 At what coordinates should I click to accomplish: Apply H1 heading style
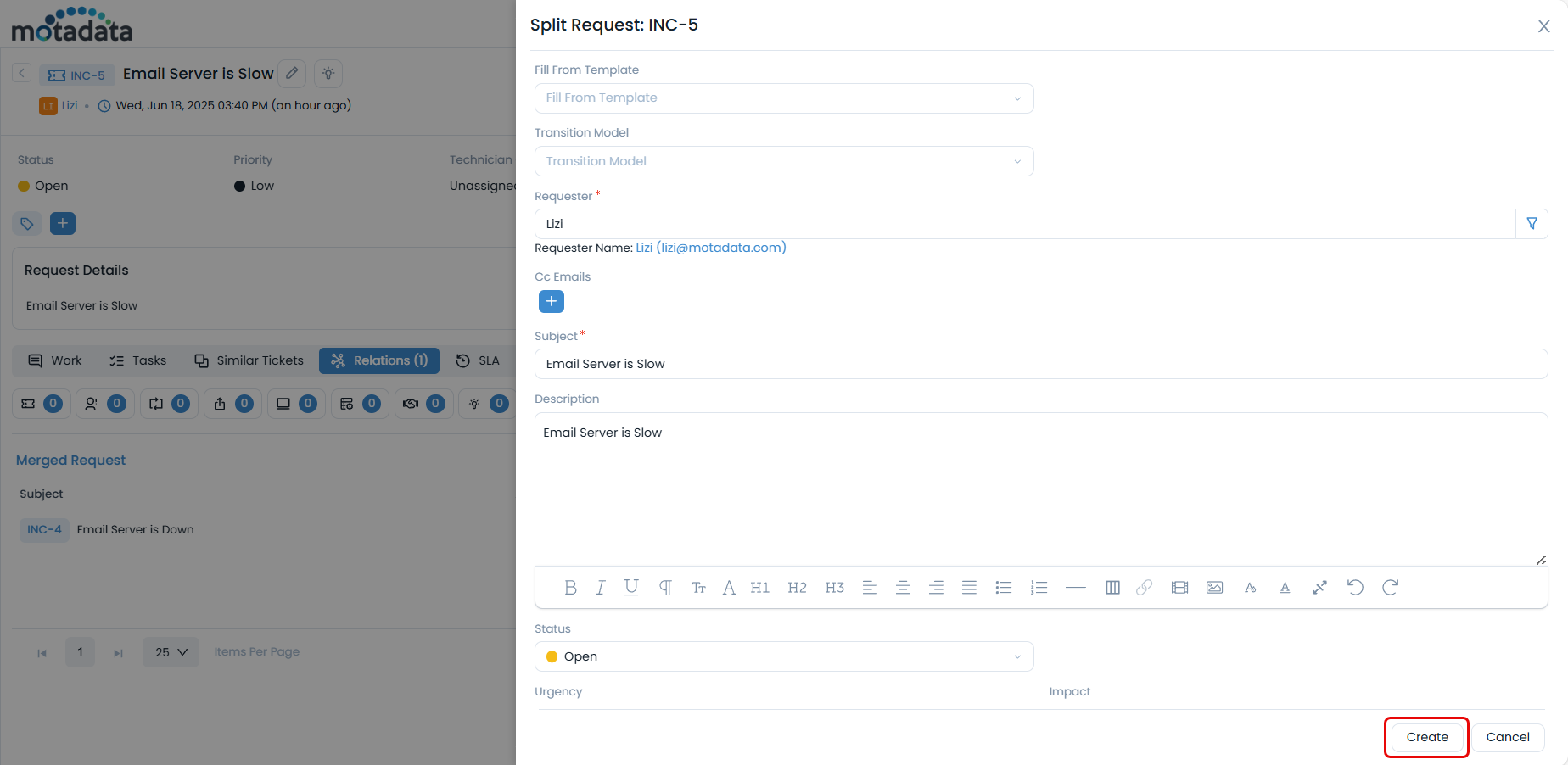click(759, 588)
